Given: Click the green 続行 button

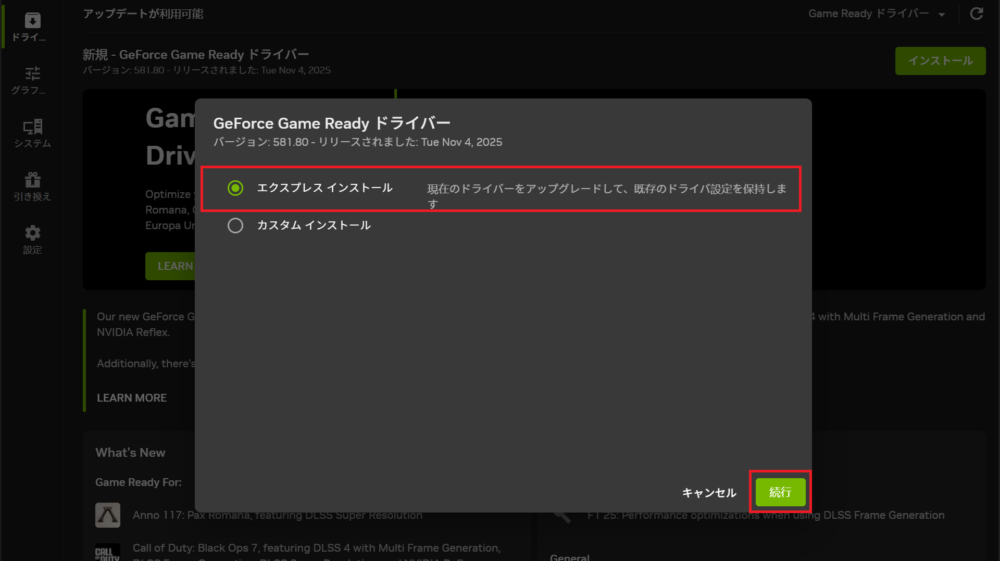Looking at the screenshot, I should 780,492.
